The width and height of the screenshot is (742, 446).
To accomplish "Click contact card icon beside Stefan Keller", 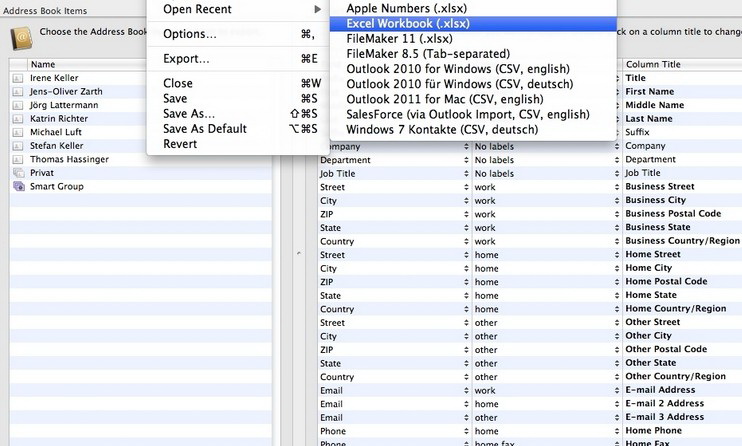I will tap(18, 146).
